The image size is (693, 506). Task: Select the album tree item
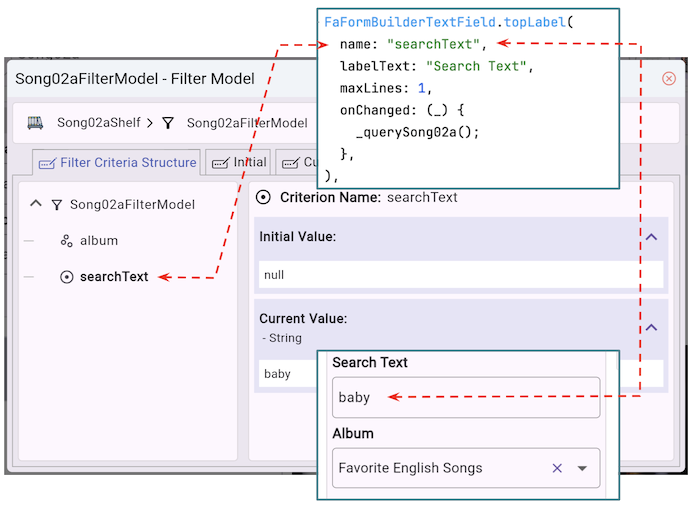point(99,241)
